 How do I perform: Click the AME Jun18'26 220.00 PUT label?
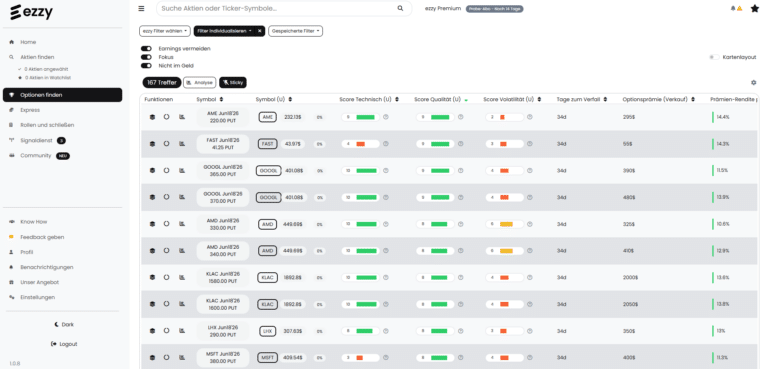tap(223, 117)
